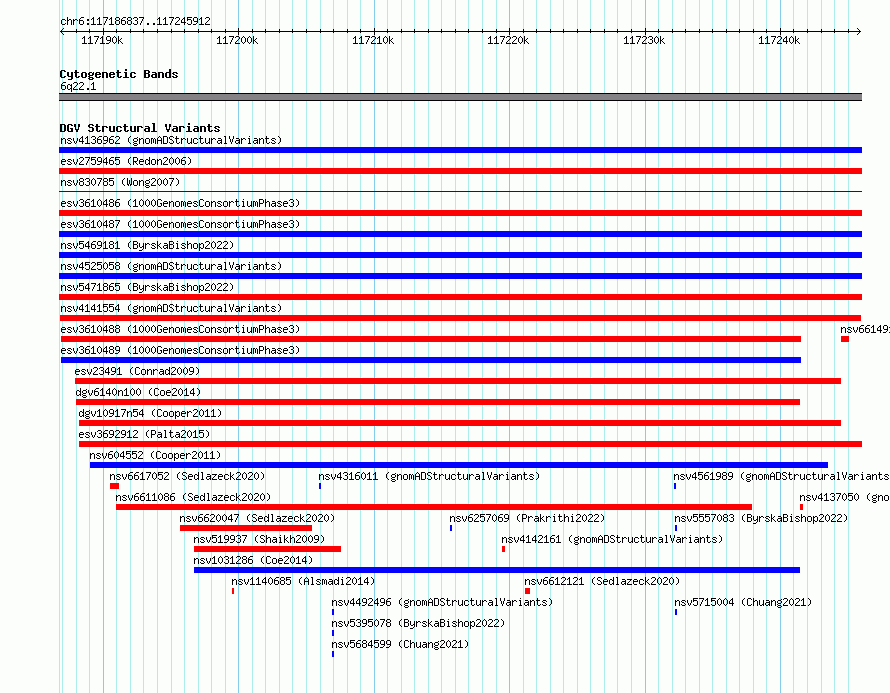Click the Cytogenetic Bands track heading
This screenshot has width=890, height=693.
119,74
